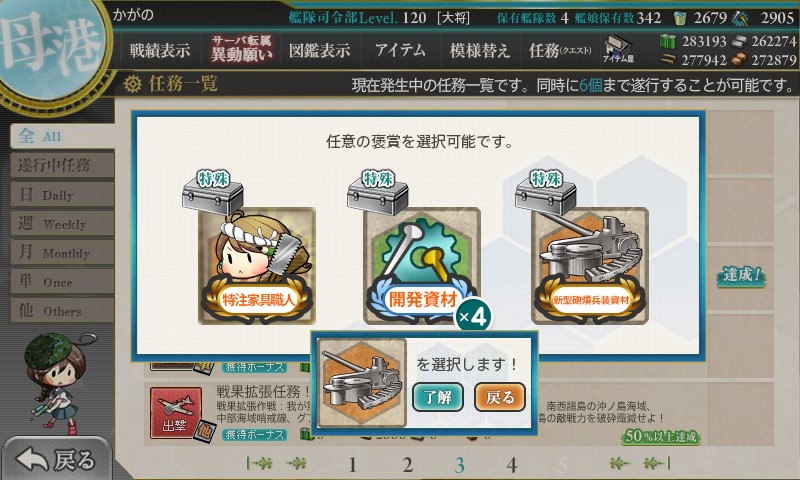Switch to the 全 All quest filter
Image resolution: width=800 pixels, height=480 pixels.
pos(62,136)
